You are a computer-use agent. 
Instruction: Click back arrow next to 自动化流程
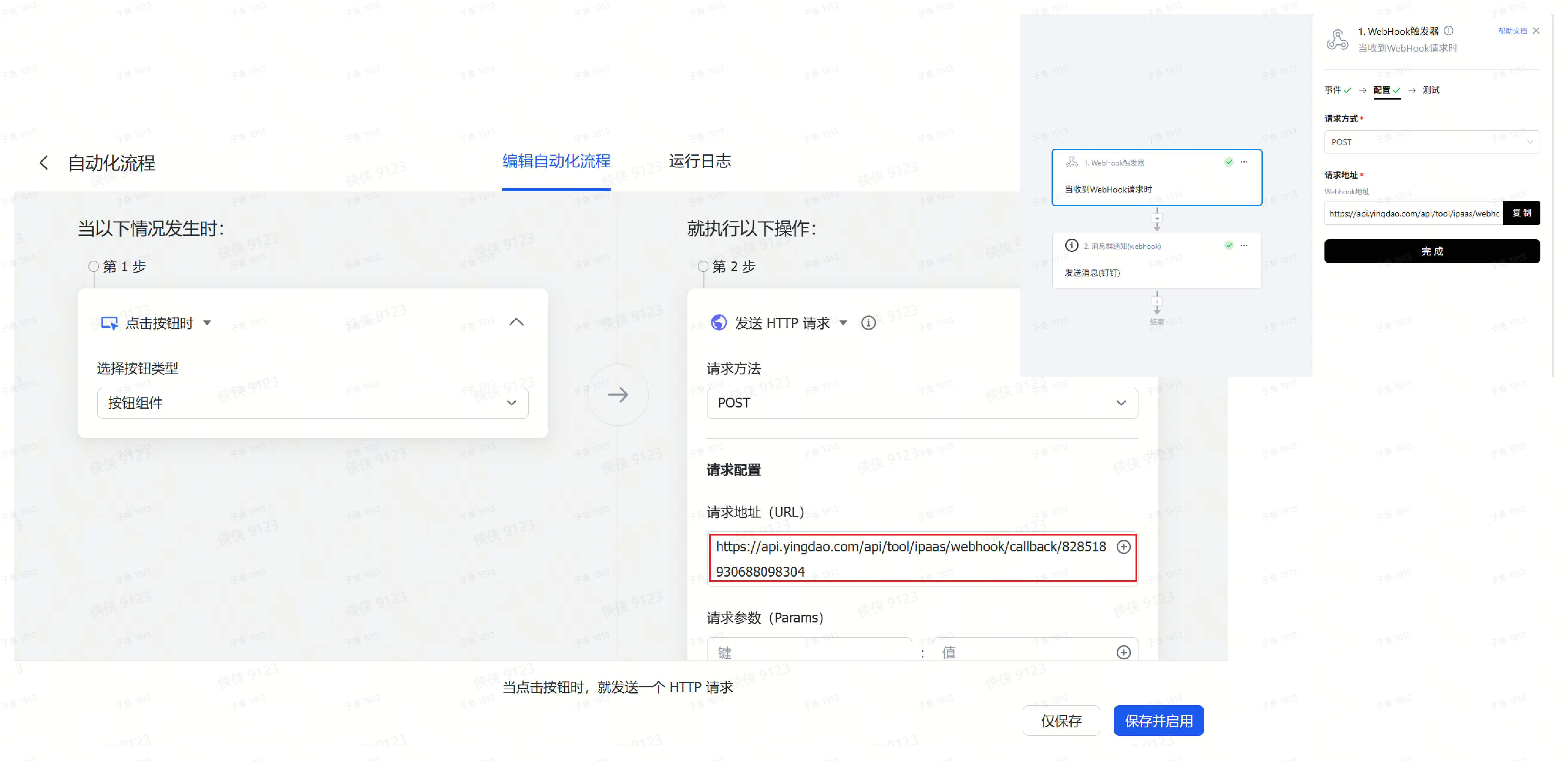pos(44,163)
